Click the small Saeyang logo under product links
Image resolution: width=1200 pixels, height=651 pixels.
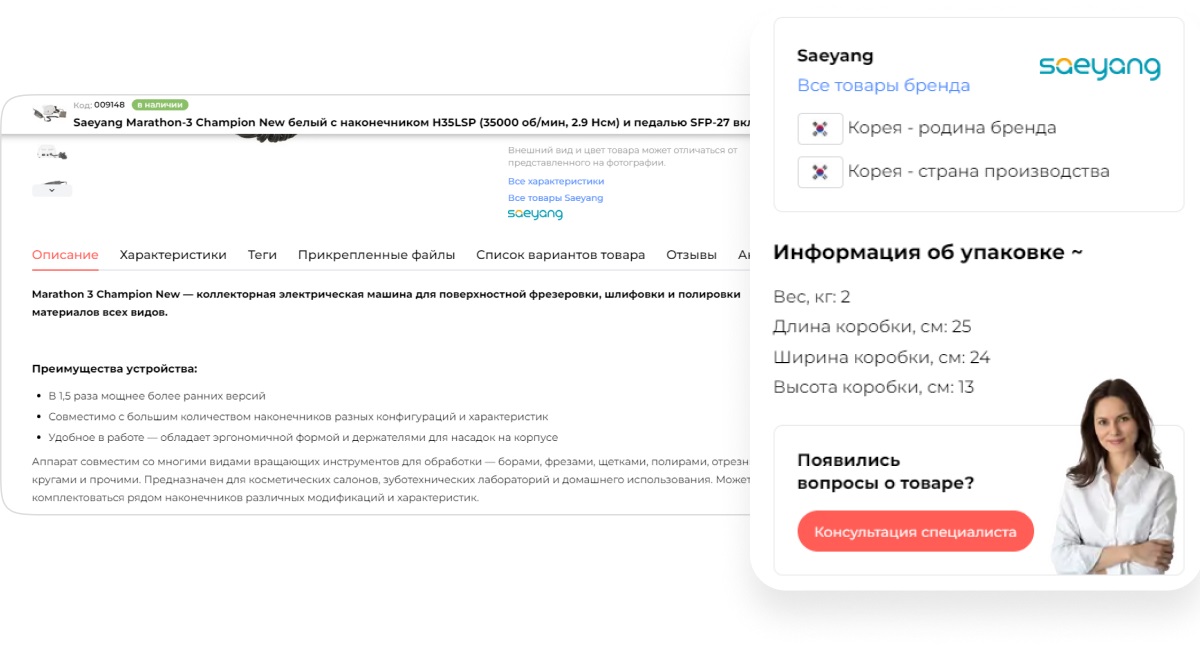[535, 214]
